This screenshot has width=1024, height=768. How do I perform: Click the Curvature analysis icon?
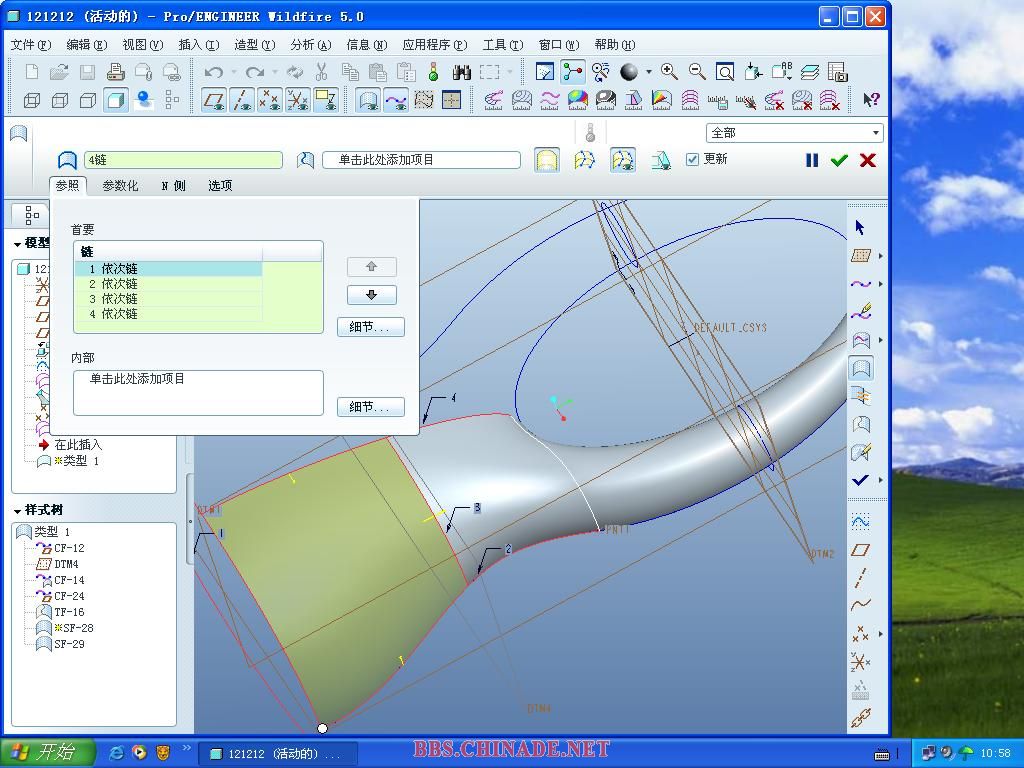493,100
